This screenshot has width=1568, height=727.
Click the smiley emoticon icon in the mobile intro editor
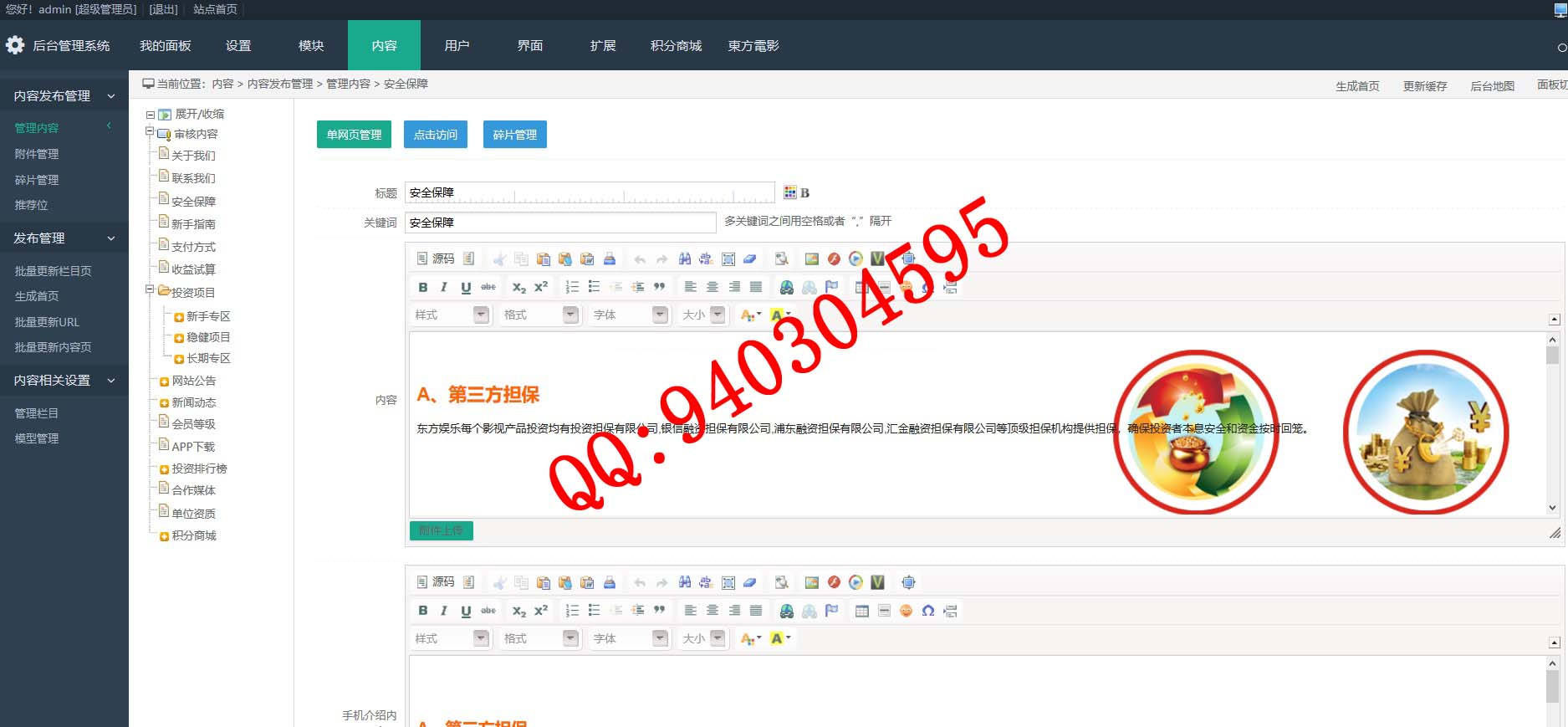click(x=906, y=611)
